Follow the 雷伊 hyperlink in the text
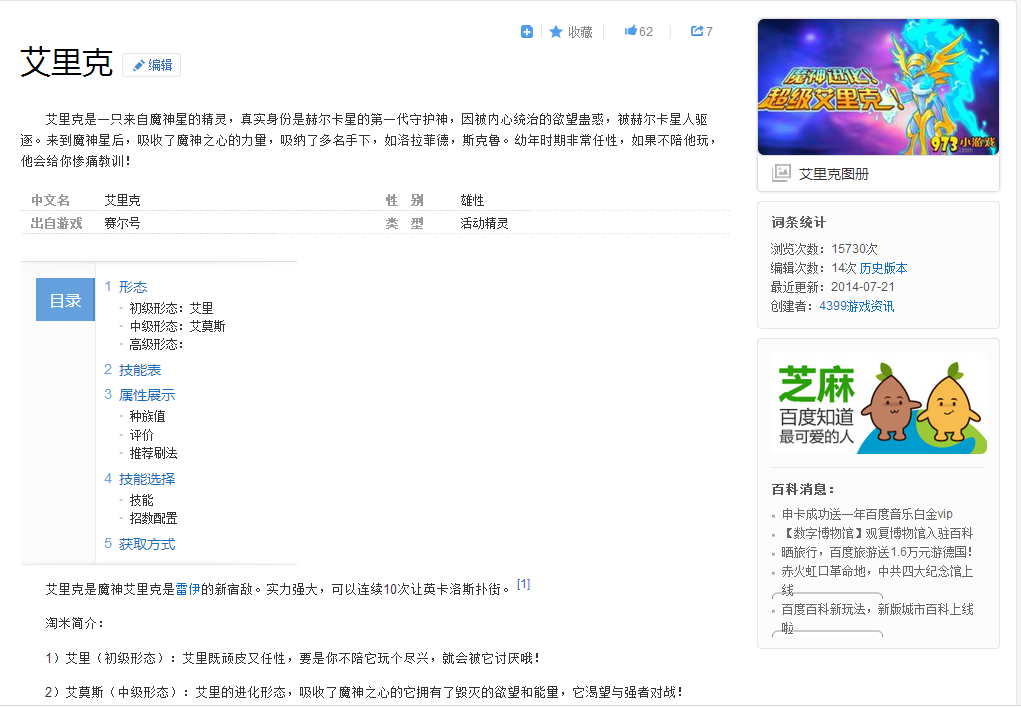 [x=188, y=589]
